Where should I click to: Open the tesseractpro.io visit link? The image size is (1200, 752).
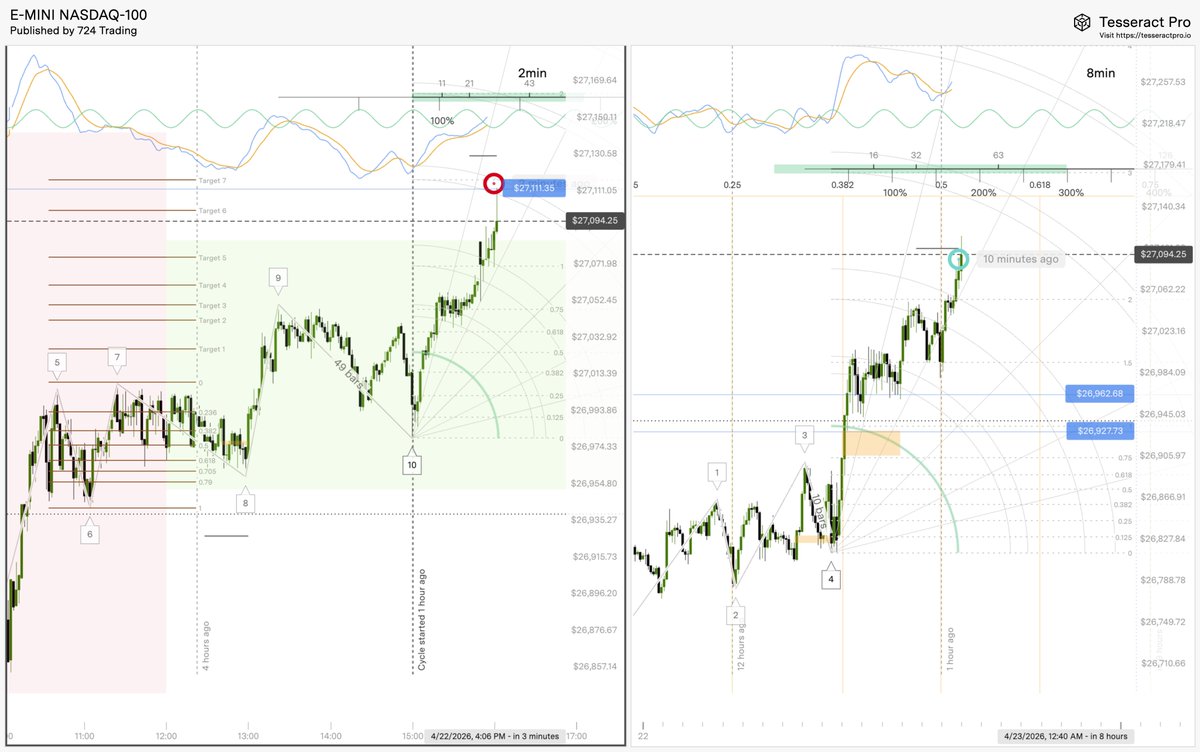(1143, 35)
